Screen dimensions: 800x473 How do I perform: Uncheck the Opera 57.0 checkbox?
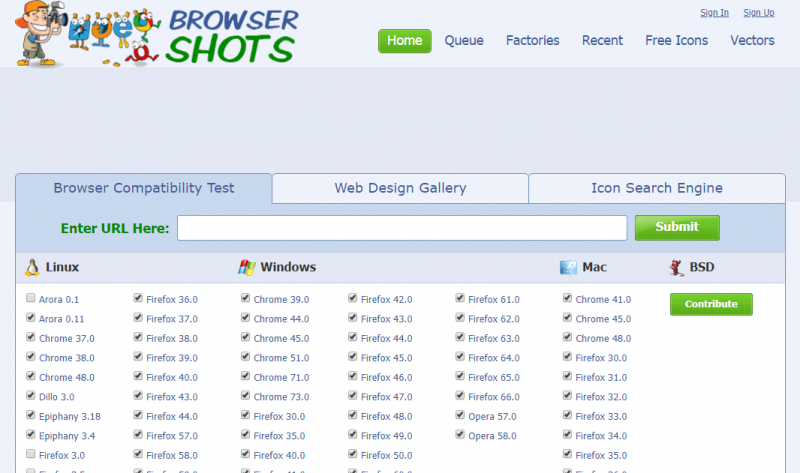click(x=460, y=415)
